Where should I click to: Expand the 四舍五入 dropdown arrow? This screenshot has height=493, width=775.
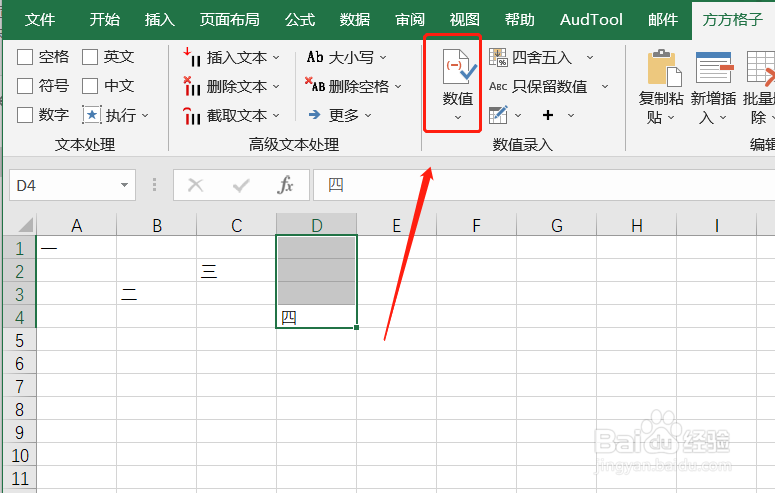point(590,58)
